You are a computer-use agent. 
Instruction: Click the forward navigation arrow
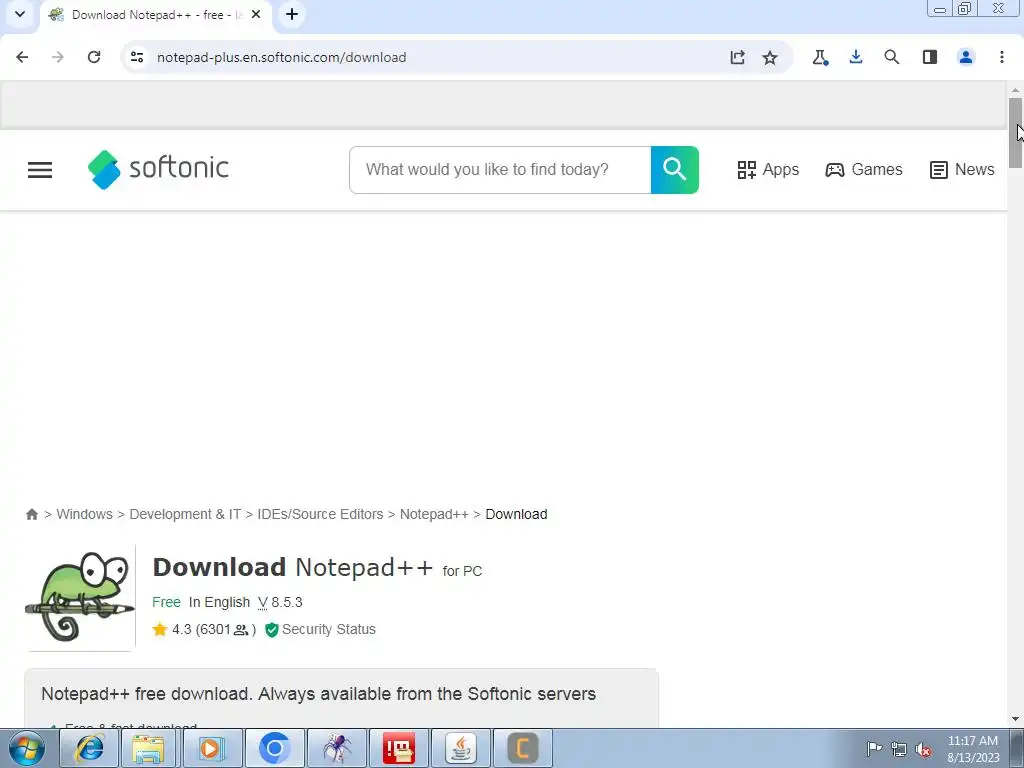coord(58,57)
